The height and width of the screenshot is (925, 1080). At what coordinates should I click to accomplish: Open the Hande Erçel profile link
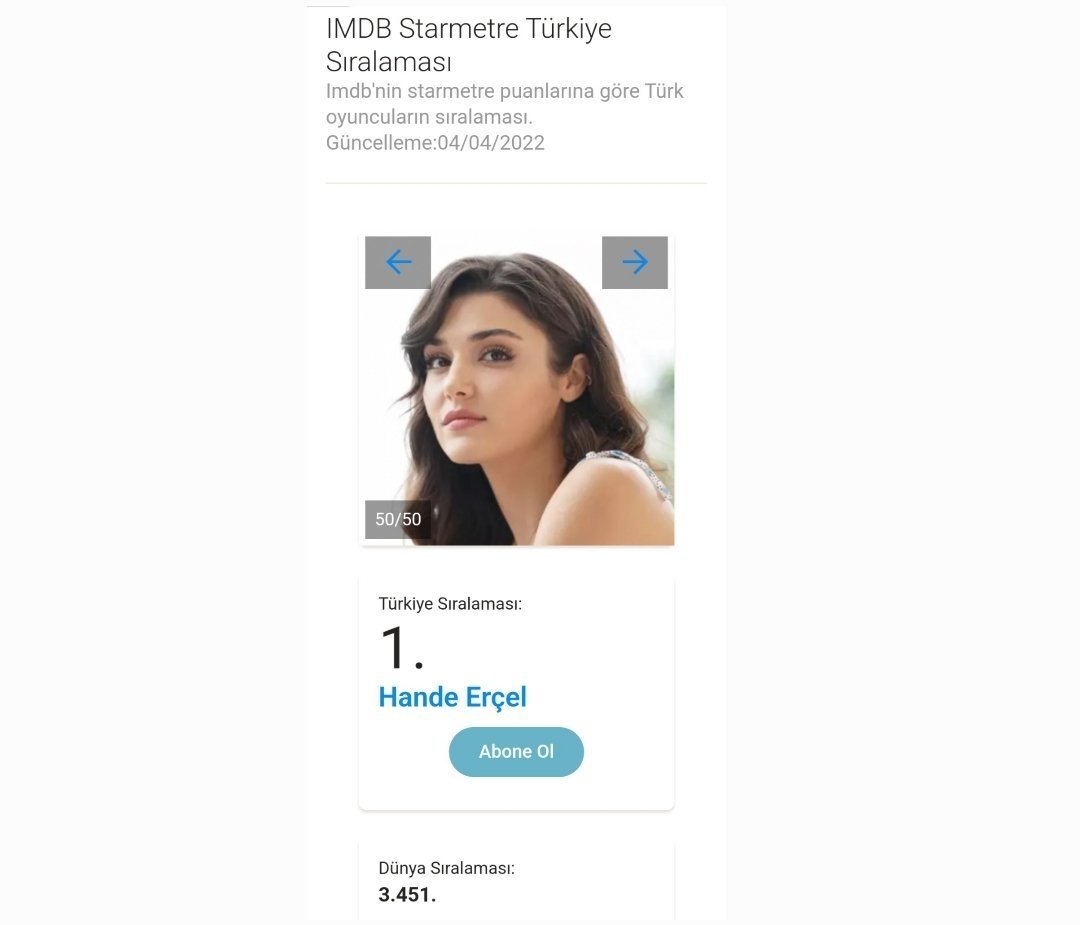[x=453, y=697]
